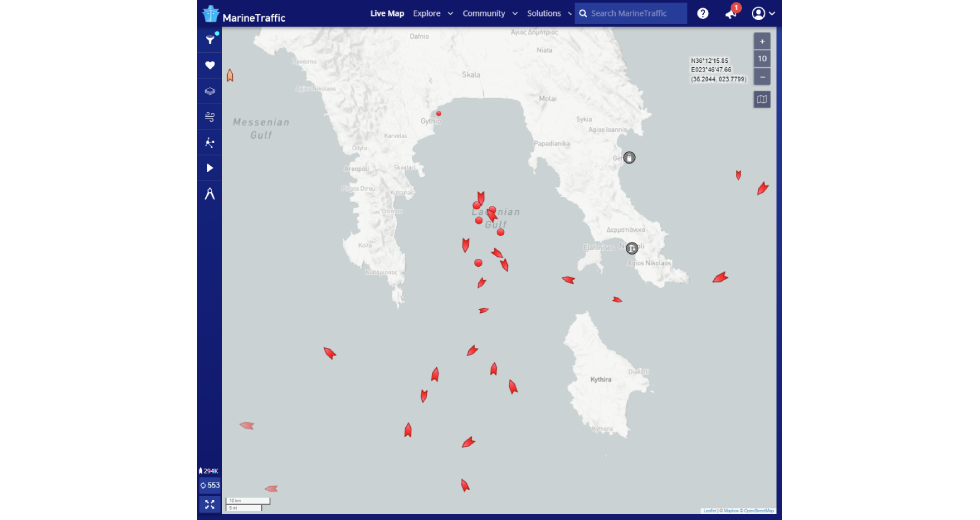
Task: Click the Molai town label
Action: pos(548,98)
